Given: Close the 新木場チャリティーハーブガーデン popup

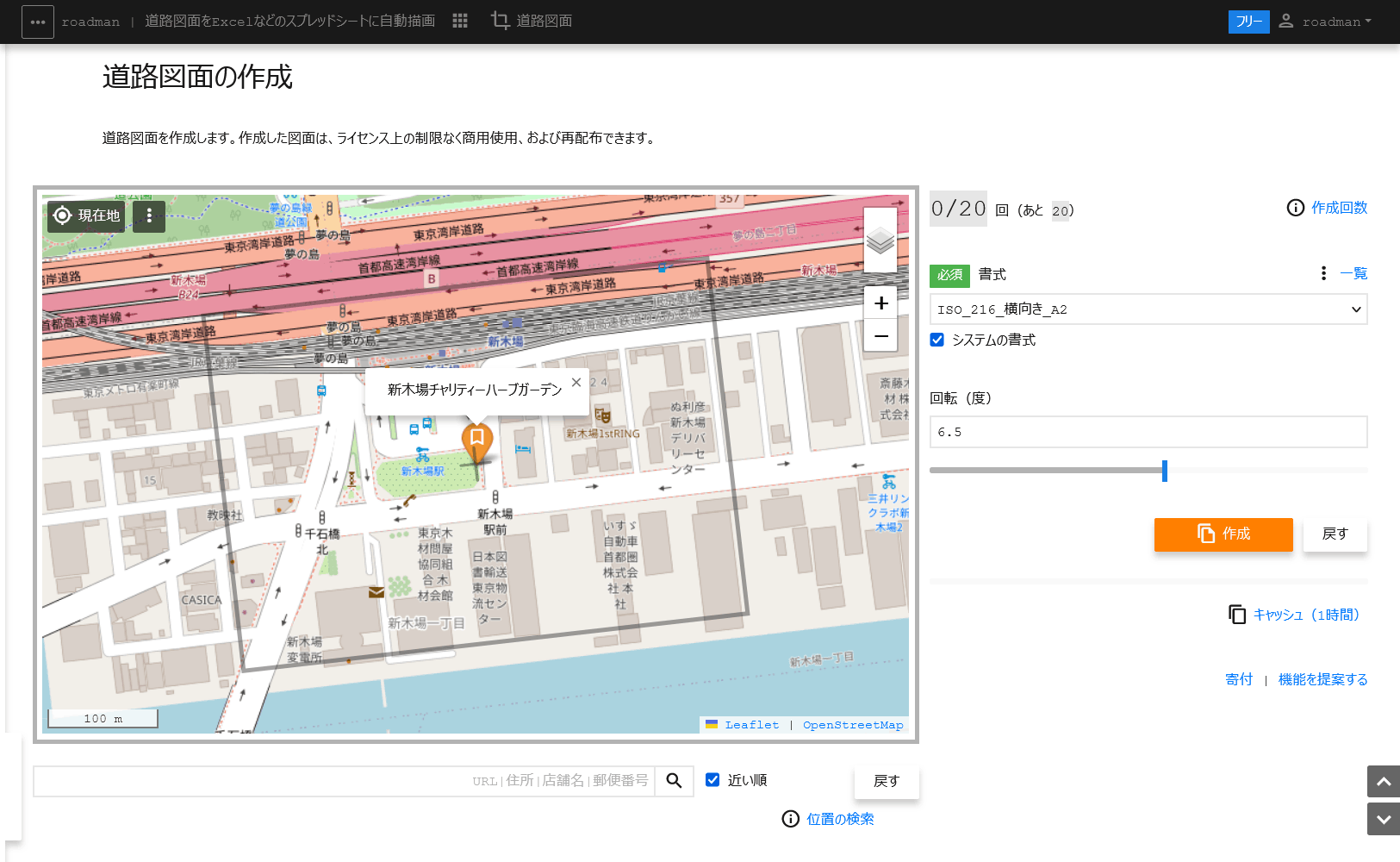Looking at the screenshot, I should (x=576, y=382).
